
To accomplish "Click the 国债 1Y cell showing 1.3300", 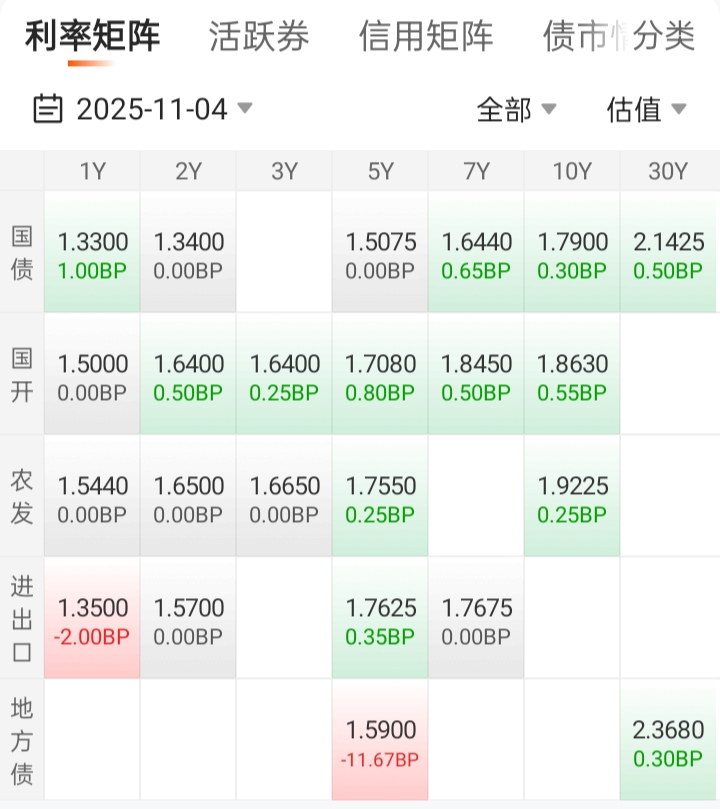I will [x=92, y=255].
